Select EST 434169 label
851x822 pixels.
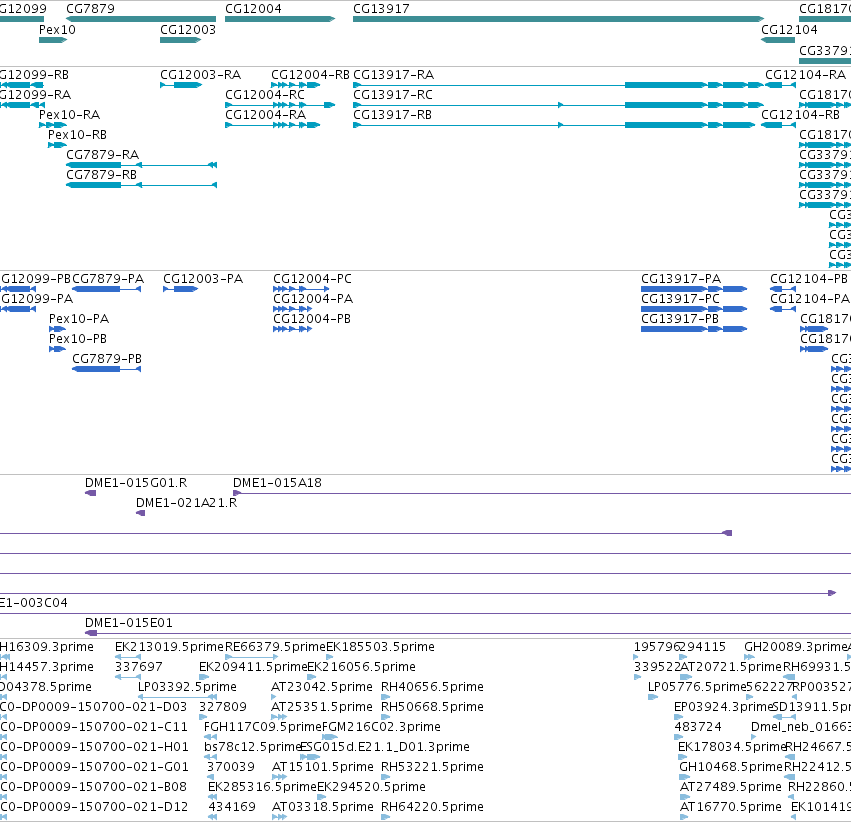point(232,807)
